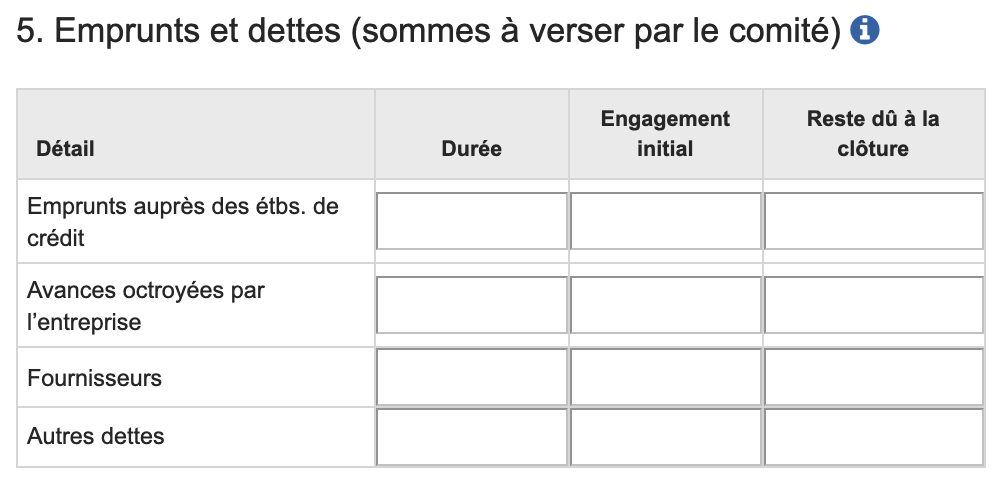Click the Fournisseurs row label
The height and width of the screenshot is (480, 1008).
(x=94, y=378)
